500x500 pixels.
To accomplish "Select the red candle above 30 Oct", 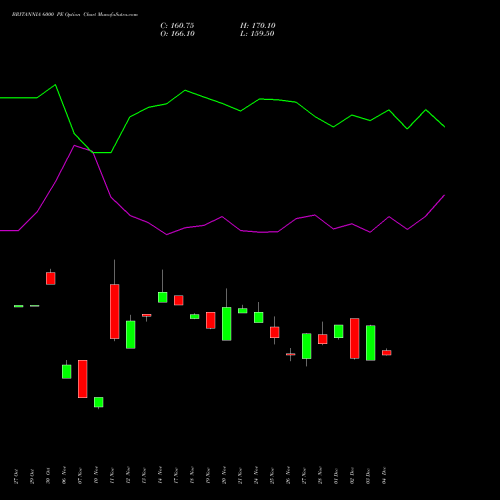I will pos(51,278).
